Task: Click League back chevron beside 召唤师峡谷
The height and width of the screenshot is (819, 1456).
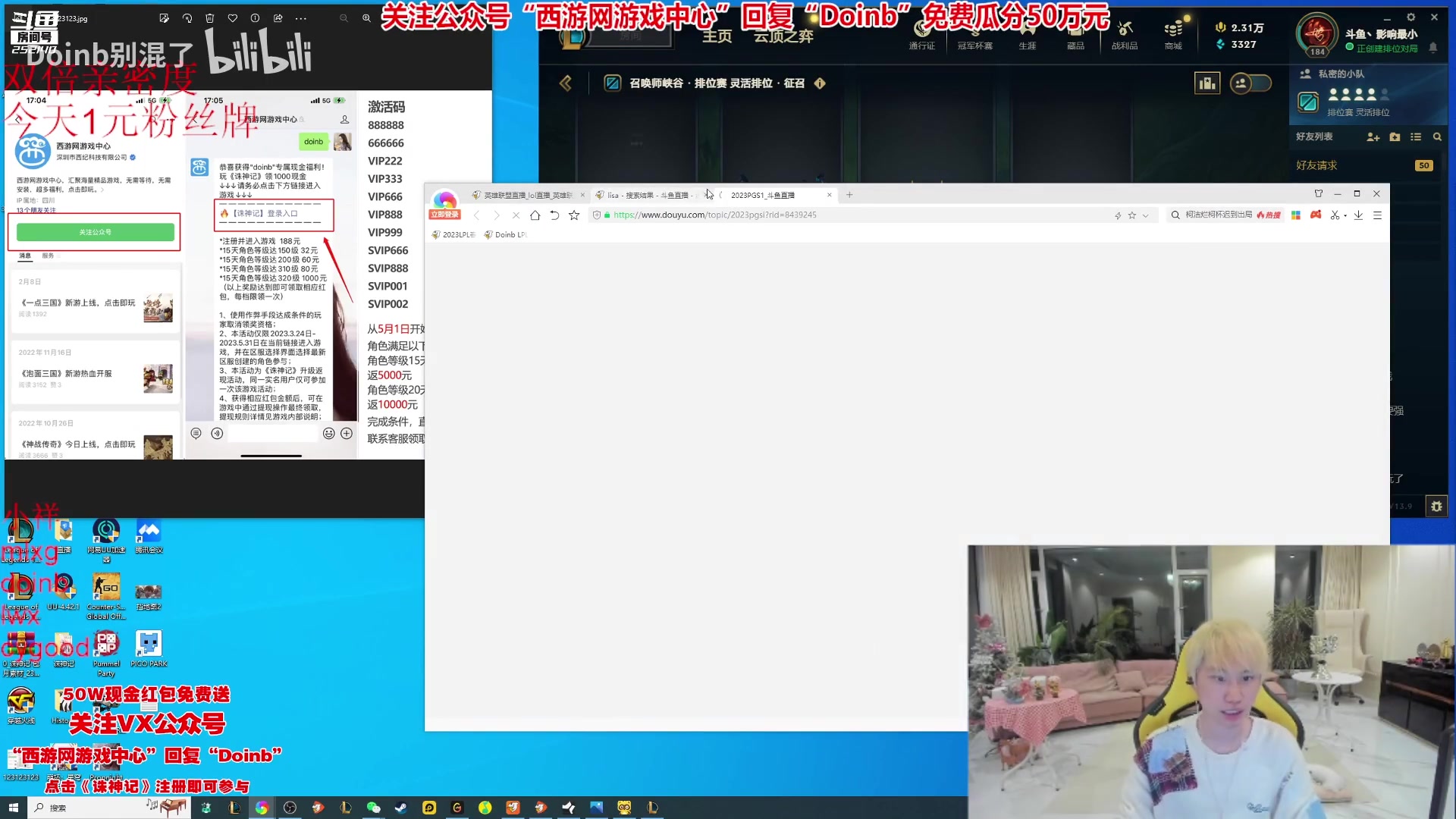Action: pos(566,83)
